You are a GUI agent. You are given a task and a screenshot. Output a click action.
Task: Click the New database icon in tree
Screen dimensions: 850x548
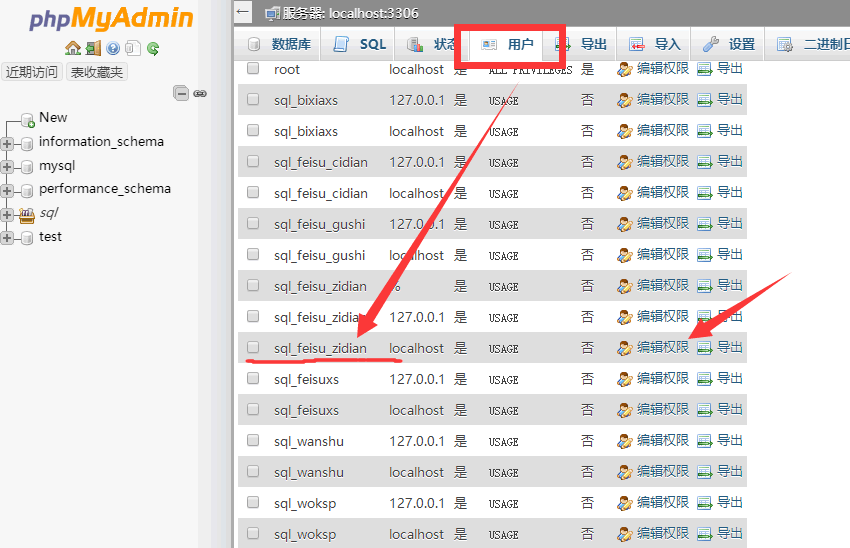(x=27, y=120)
